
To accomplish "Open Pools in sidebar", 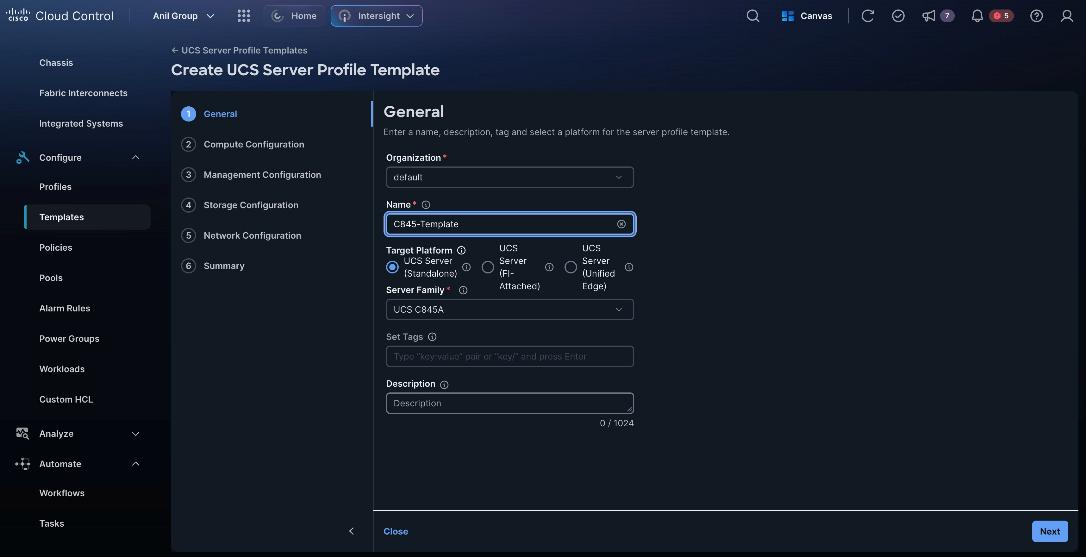I will pyautogui.click(x=51, y=278).
